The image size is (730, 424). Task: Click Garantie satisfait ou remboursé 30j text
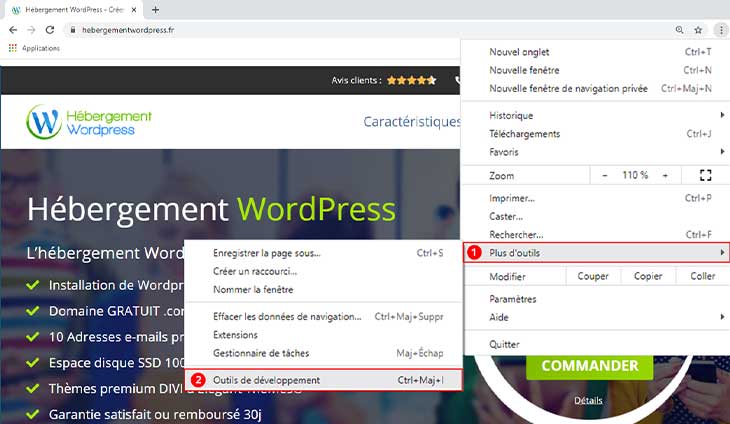point(155,414)
